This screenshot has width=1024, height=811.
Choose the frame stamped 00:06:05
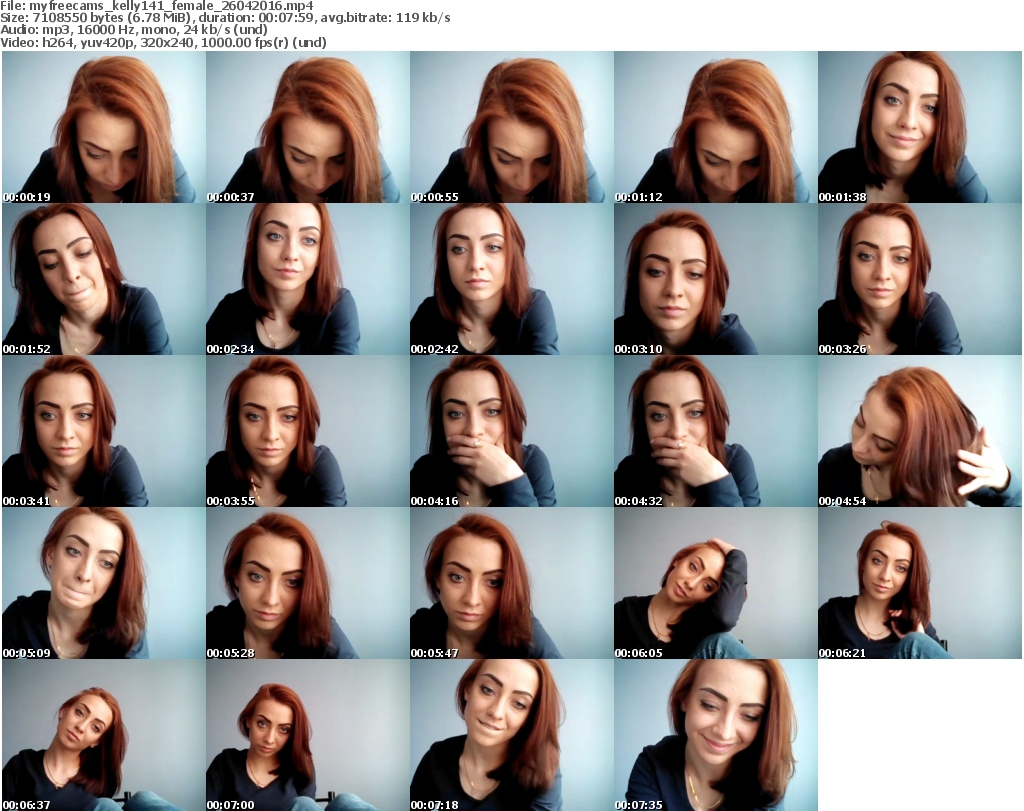(x=715, y=583)
